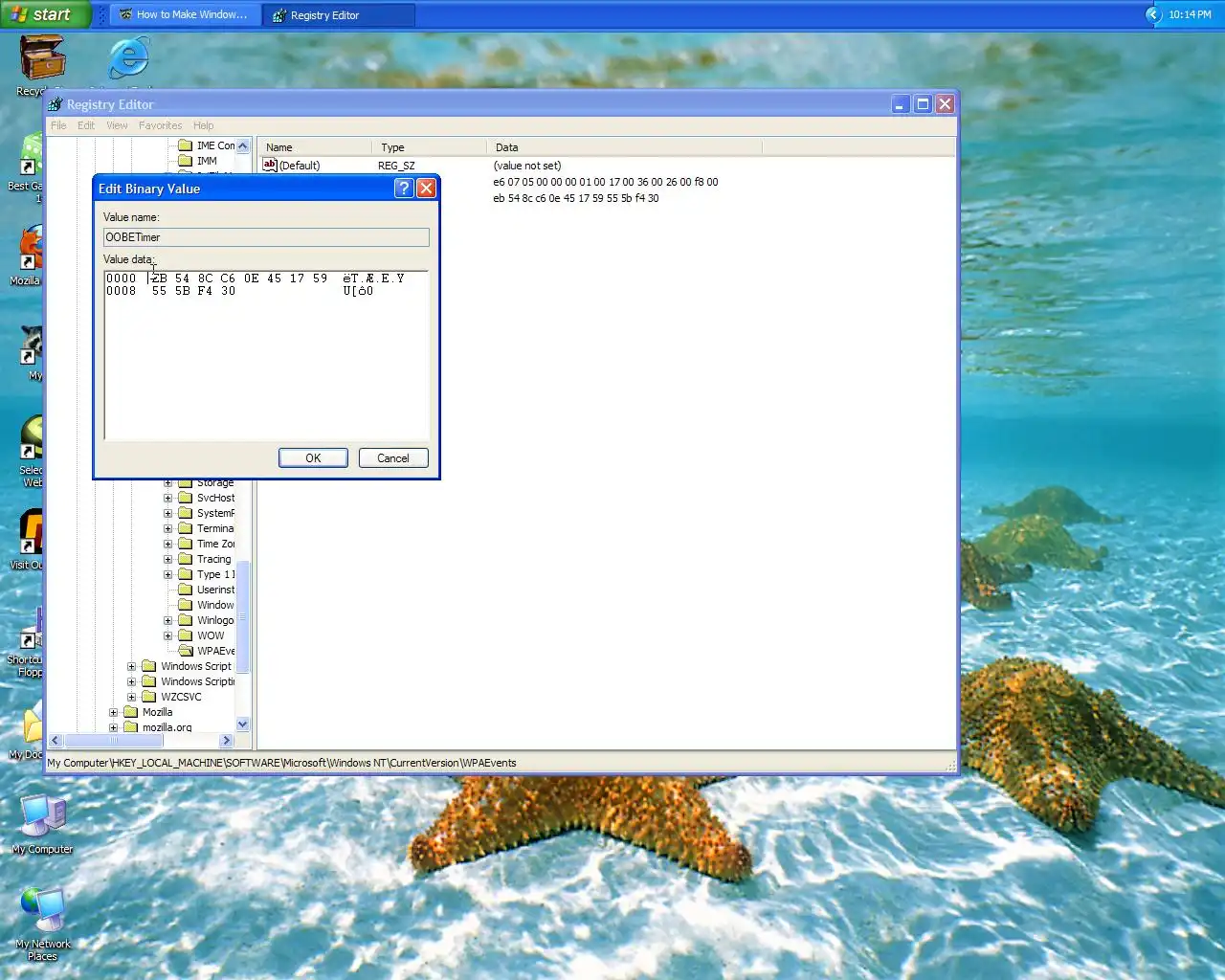1225x980 pixels.
Task: Expand the Winlogo tree node
Action: click(168, 620)
